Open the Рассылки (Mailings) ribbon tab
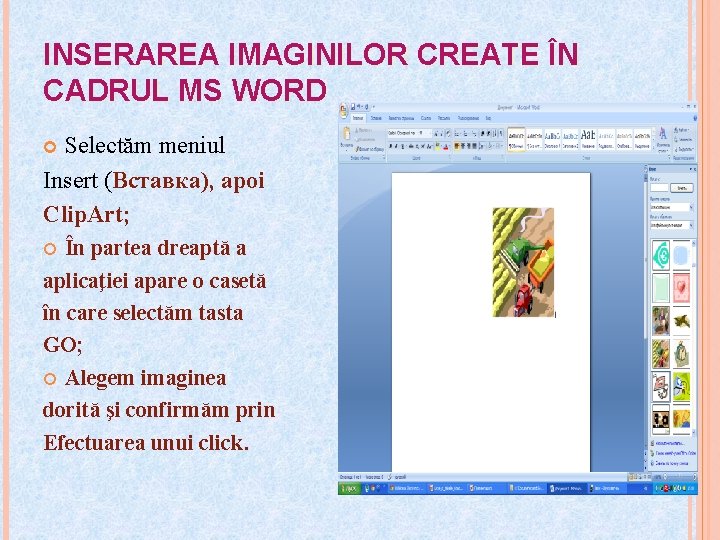The width and height of the screenshot is (720, 540). pyautogui.click(x=444, y=118)
